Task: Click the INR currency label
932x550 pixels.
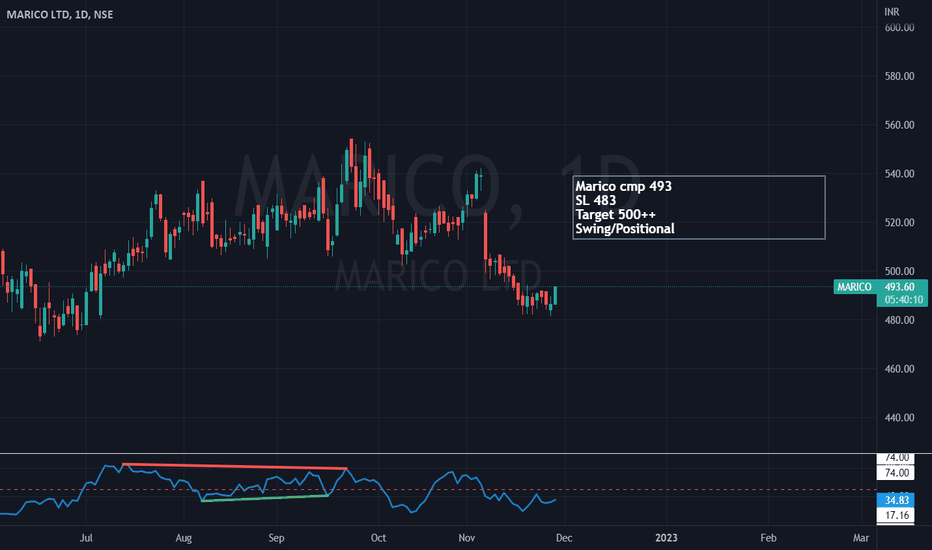Action: (892, 12)
